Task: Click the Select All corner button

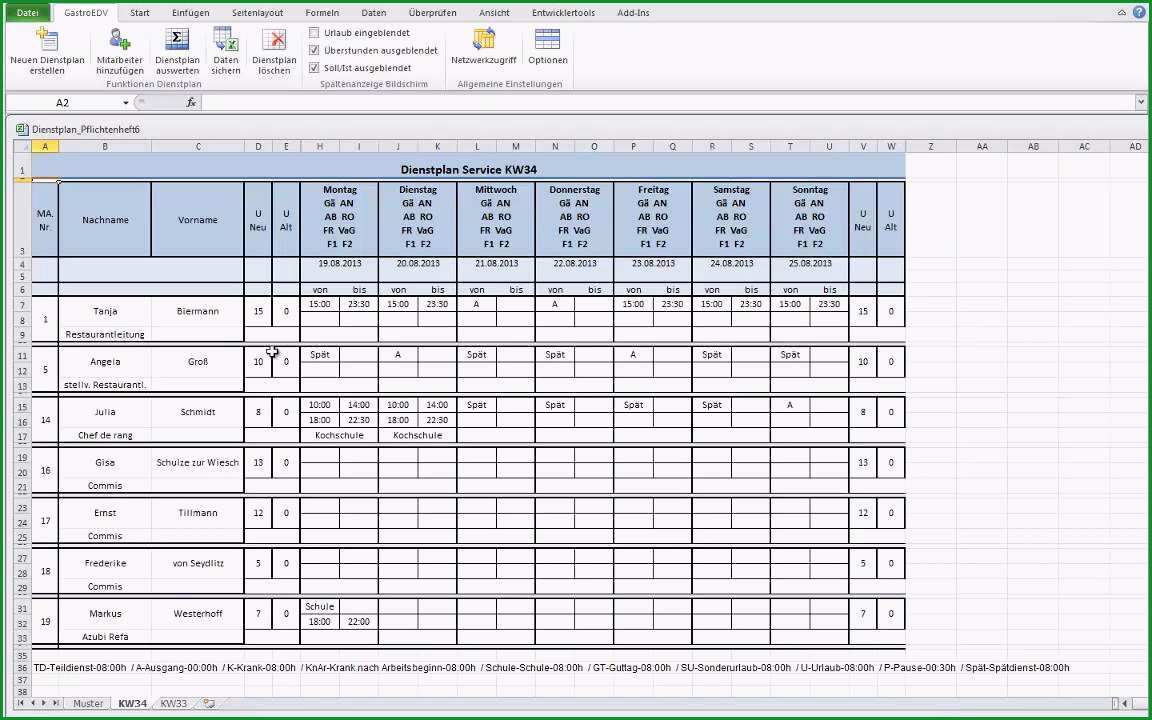Action: [x=22, y=146]
